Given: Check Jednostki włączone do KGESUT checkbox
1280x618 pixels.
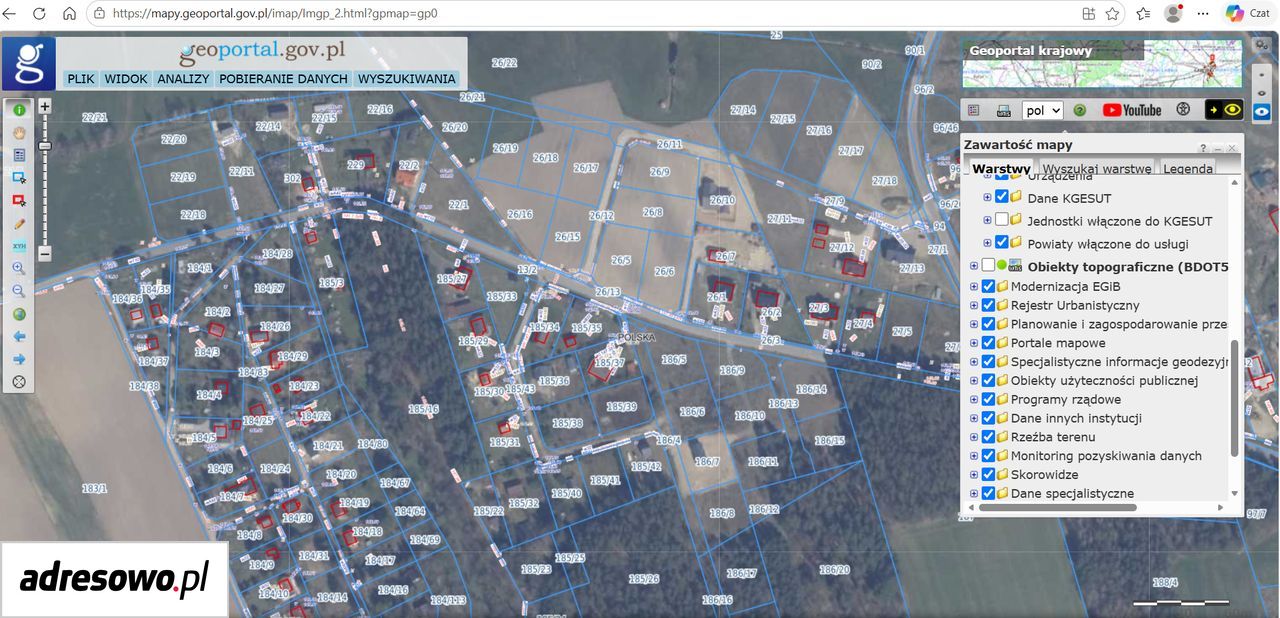Looking at the screenshot, I should pyautogui.click(x=1002, y=220).
